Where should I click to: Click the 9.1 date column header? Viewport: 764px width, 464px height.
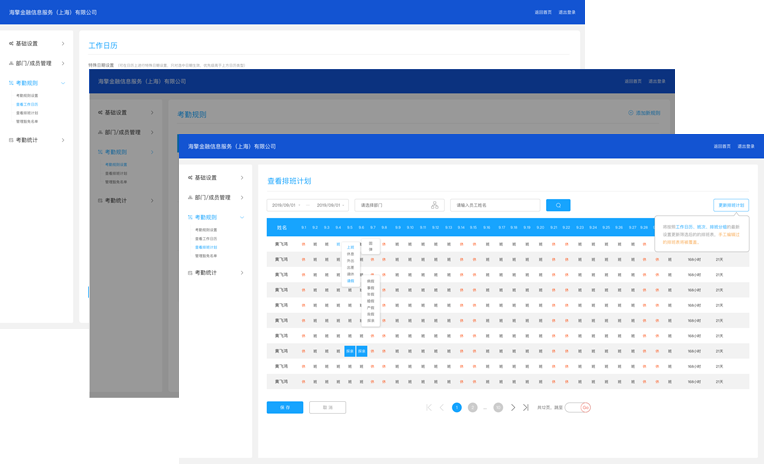coord(304,228)
